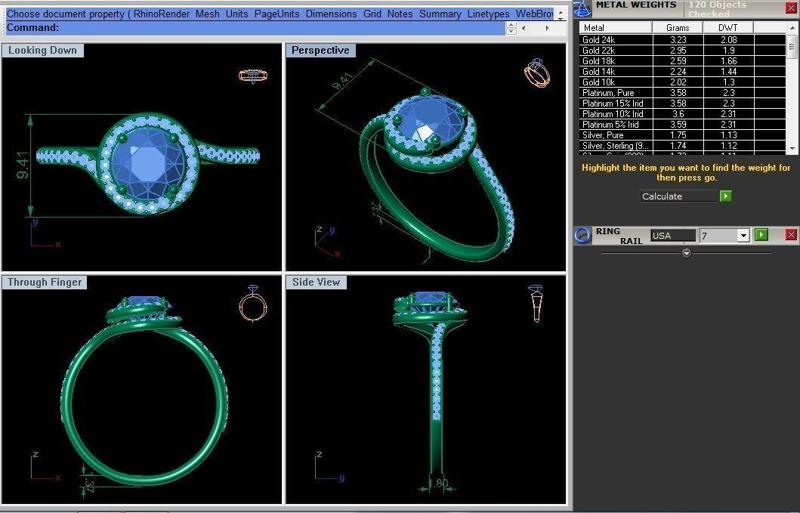Sort by the Metal column header

[615, 28]
